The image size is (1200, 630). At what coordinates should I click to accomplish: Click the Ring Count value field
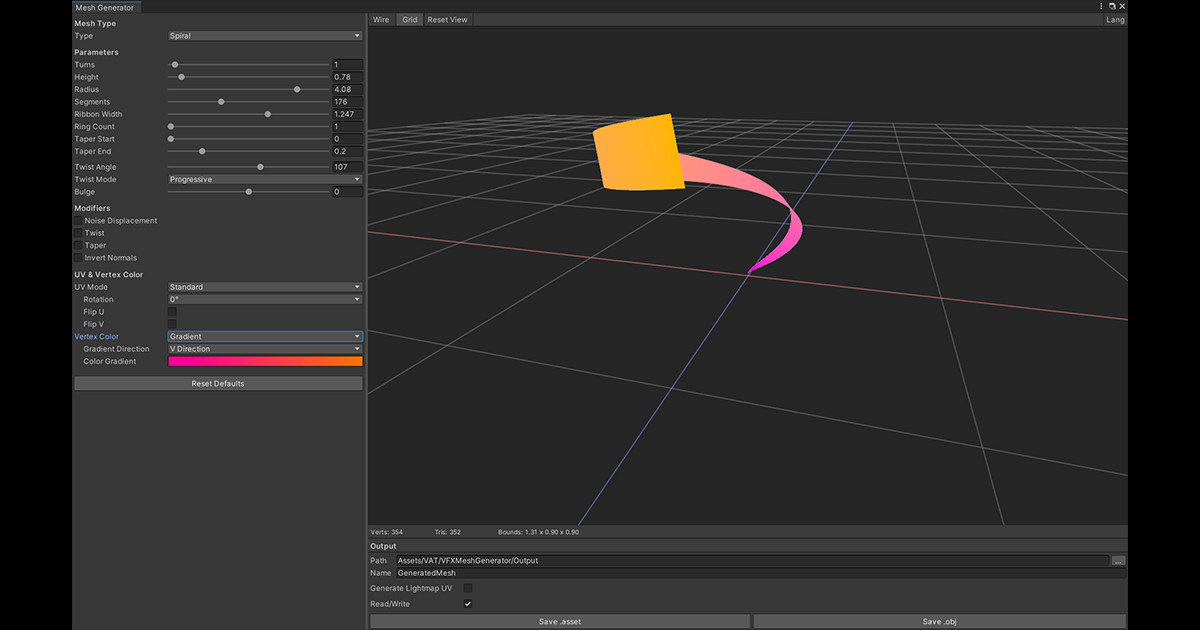(x=347, y=127)
